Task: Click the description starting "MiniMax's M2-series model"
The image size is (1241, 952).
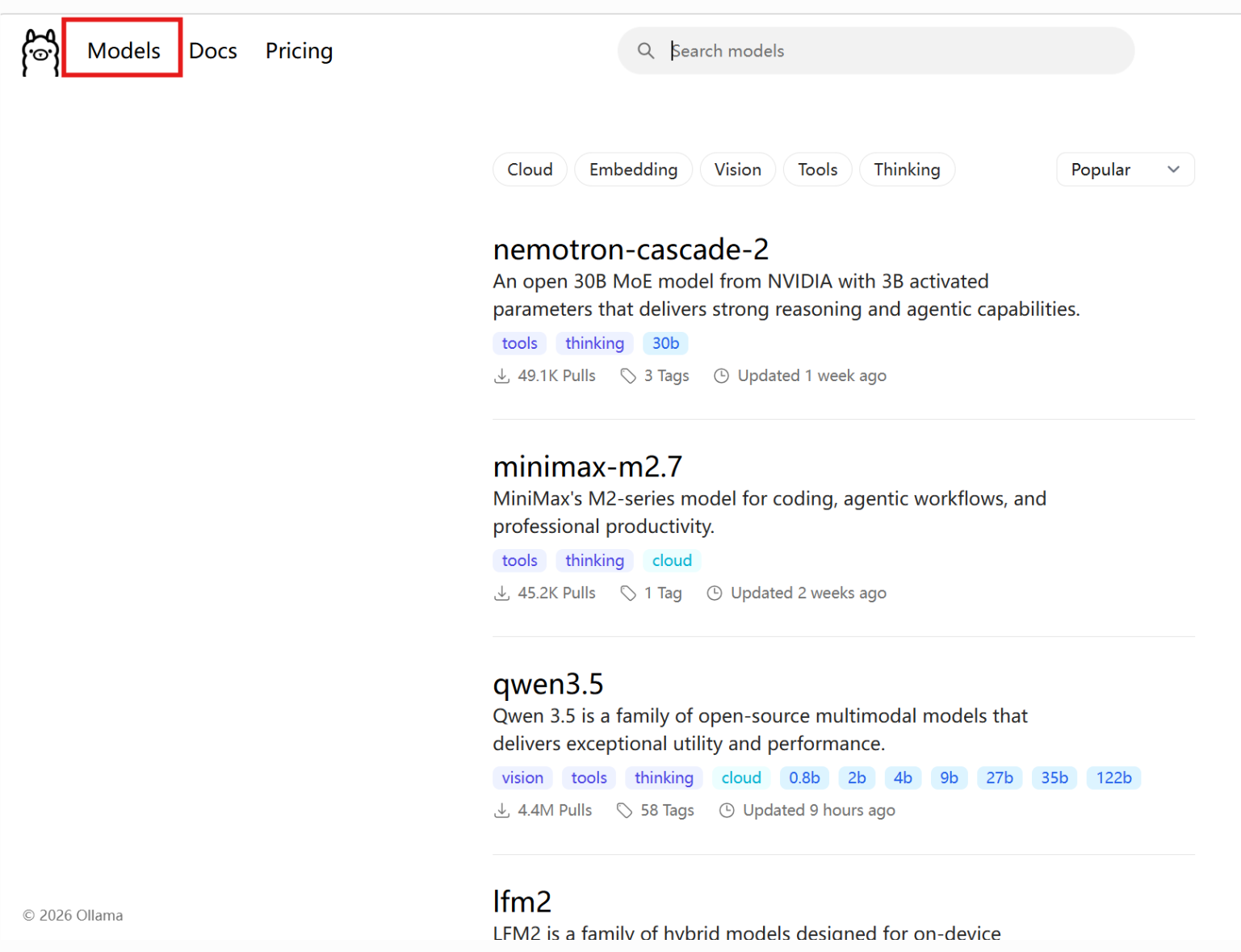Action: 769,513
